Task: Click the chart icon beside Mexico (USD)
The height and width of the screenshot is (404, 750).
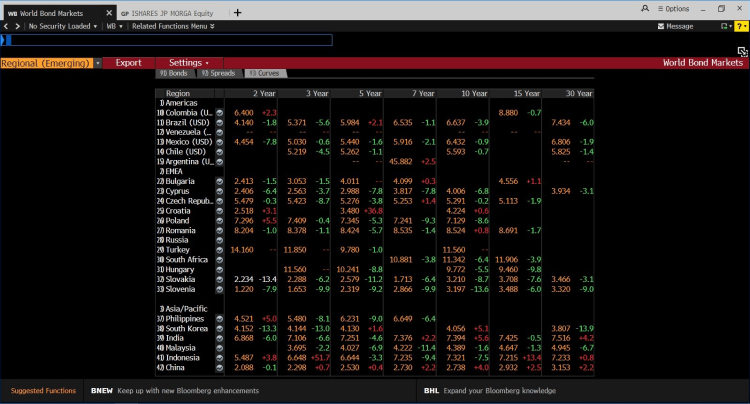Action: pos(220,142)
